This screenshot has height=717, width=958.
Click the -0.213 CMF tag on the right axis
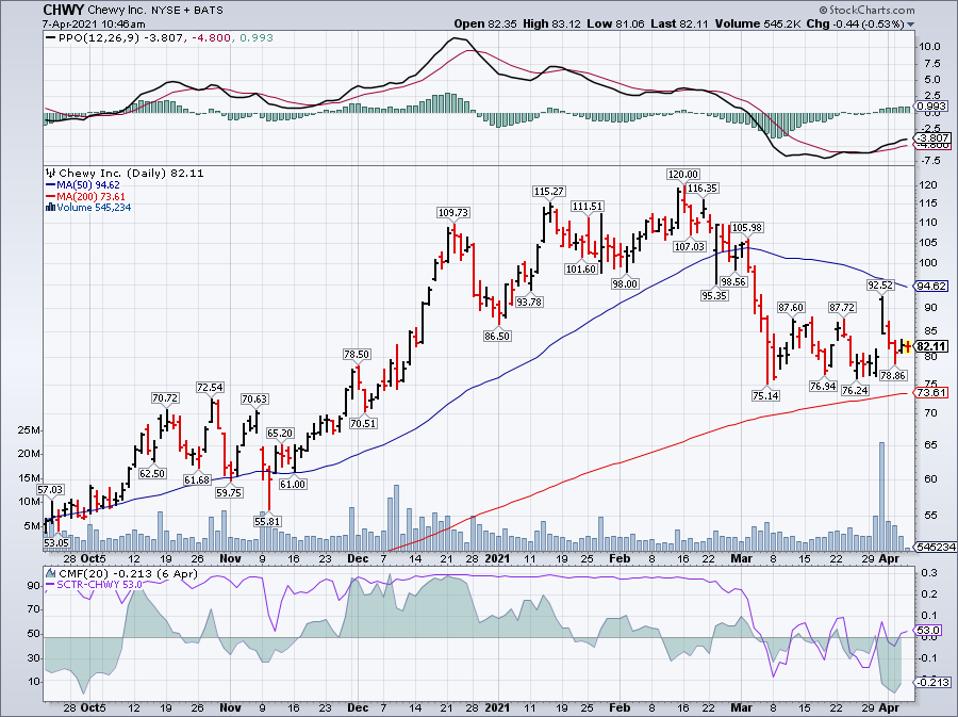point(931,682)
